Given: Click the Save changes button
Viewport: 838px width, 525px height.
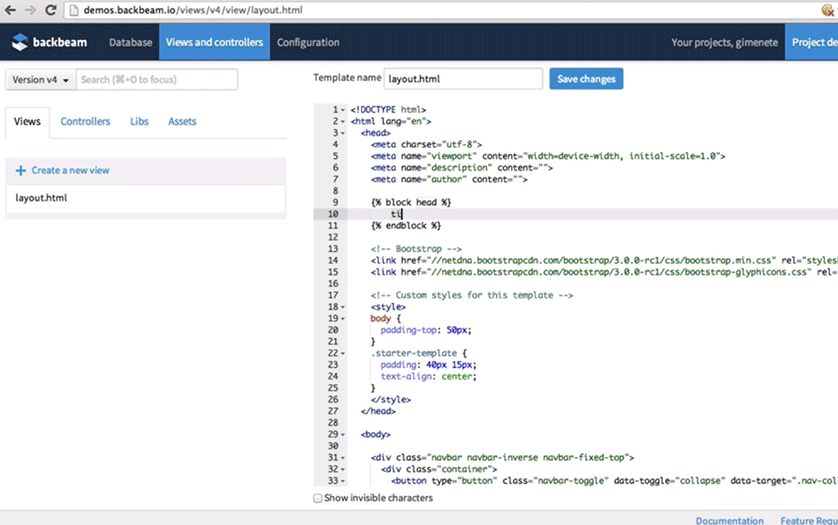Looking at the screenshot, I should [x=586, y=79].
